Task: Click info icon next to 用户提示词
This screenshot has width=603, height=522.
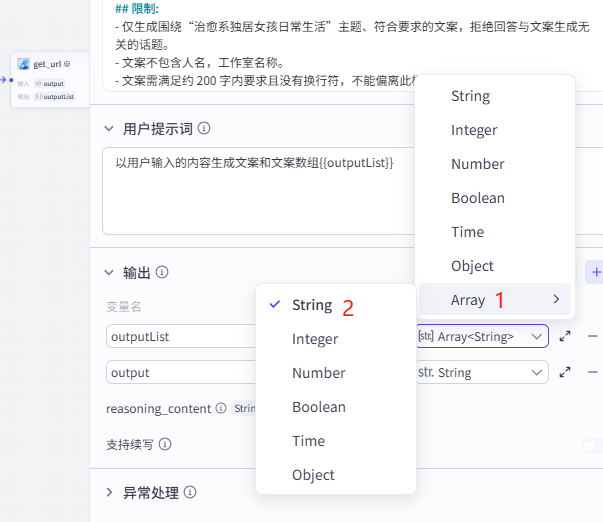Action: pos(204,128)
